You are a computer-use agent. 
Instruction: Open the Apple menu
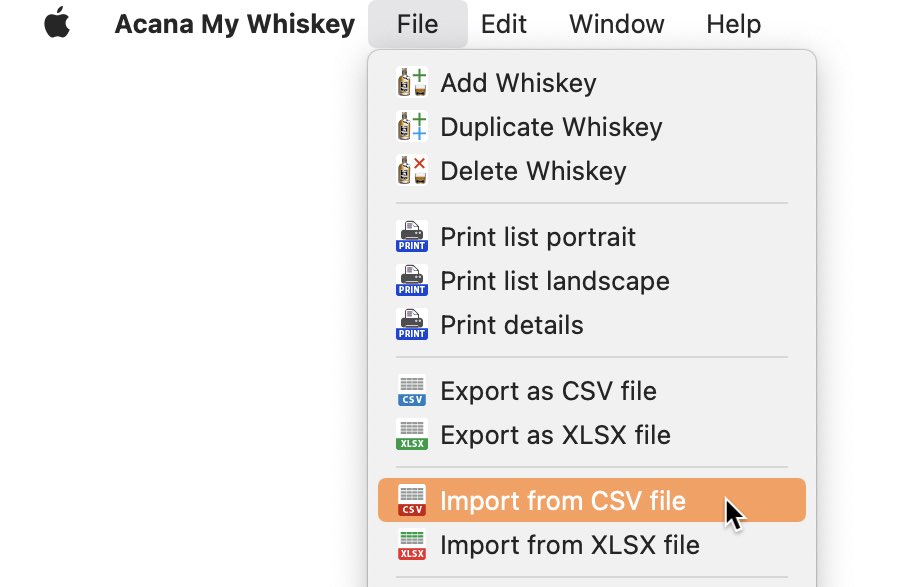(57, 23)
